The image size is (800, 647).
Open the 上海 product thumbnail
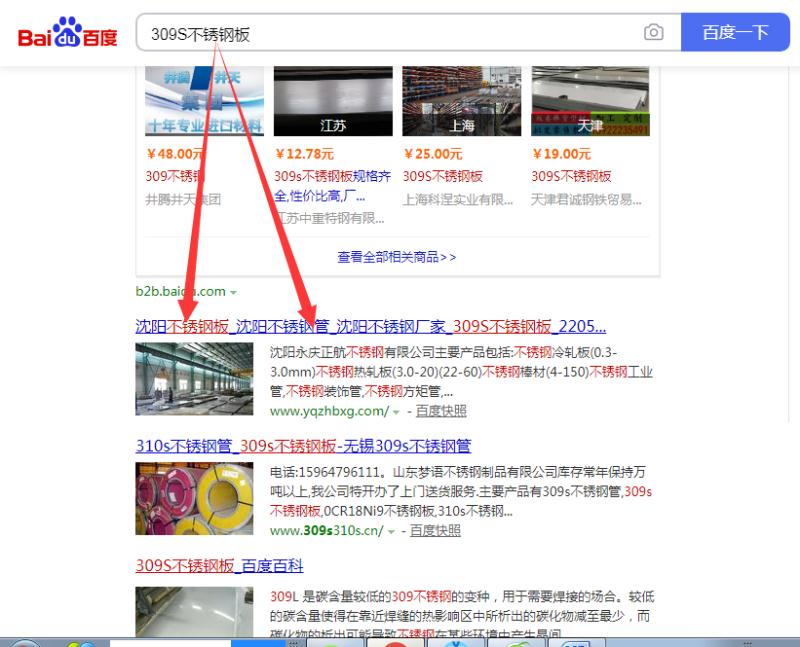(x=462, y=101)
